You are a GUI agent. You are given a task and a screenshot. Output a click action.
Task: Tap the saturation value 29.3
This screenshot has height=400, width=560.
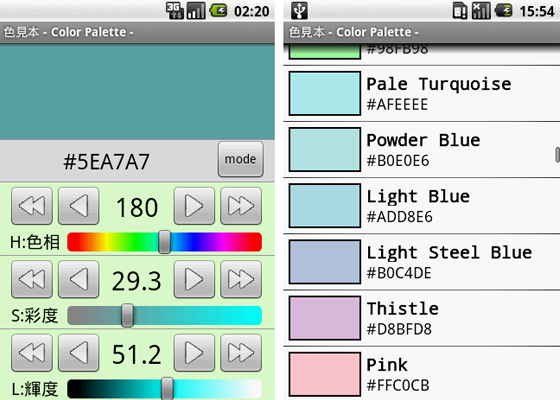[137, 281]
